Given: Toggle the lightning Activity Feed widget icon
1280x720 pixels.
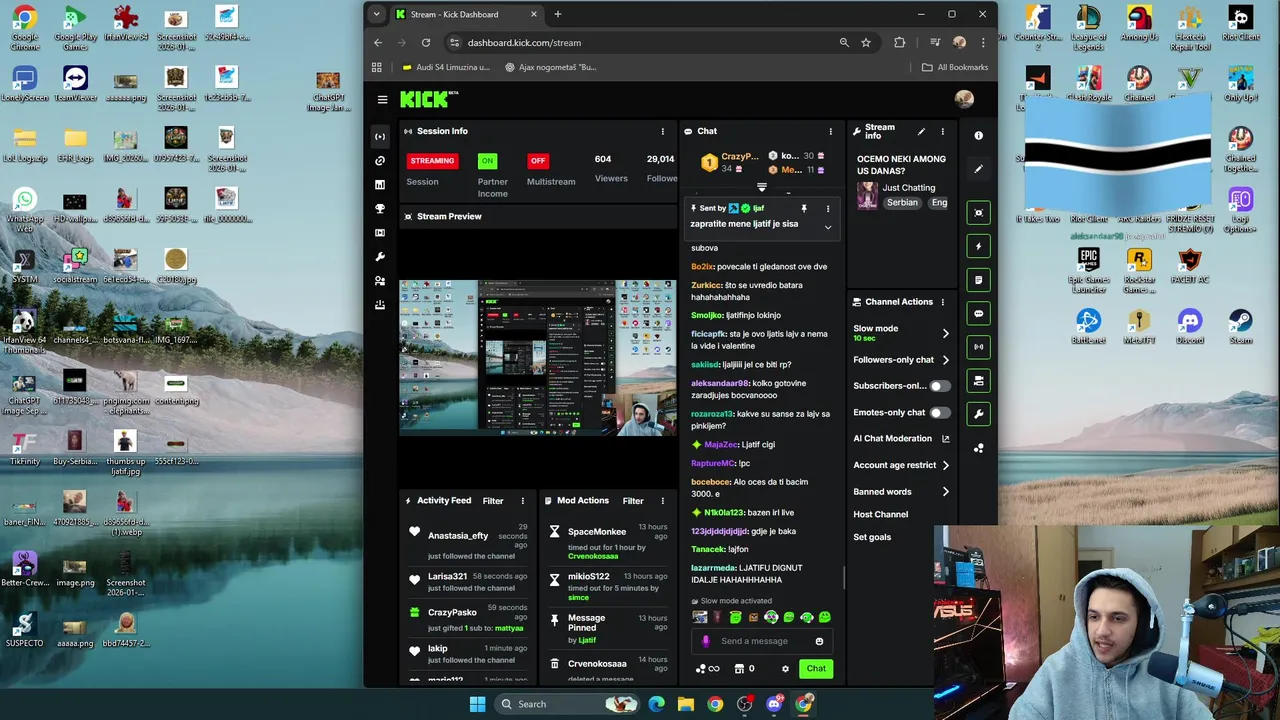Looking at the screenshot, I should [x=978, y=246].
